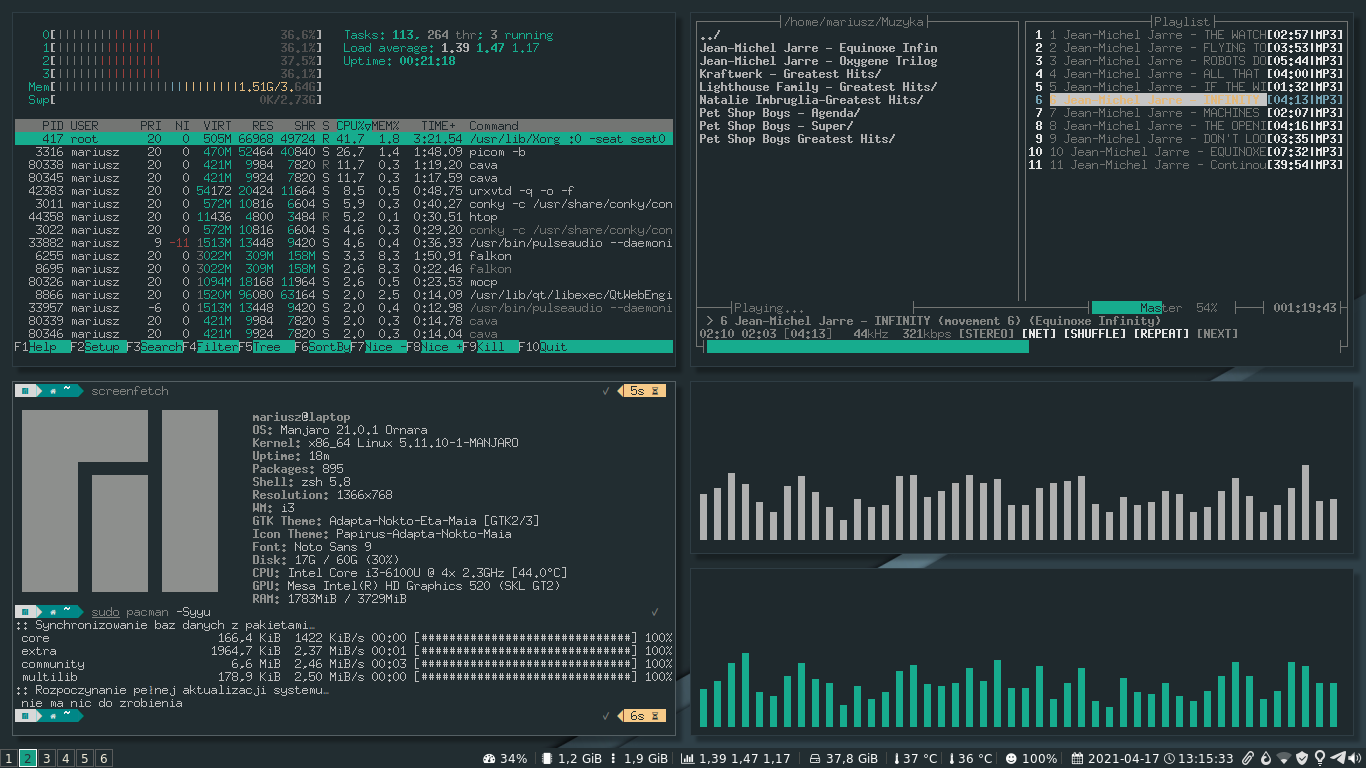This screenshot has height=768, width=1366.
Task: Click the clock icon beside 13:15:33
Action: point(1169,759)
